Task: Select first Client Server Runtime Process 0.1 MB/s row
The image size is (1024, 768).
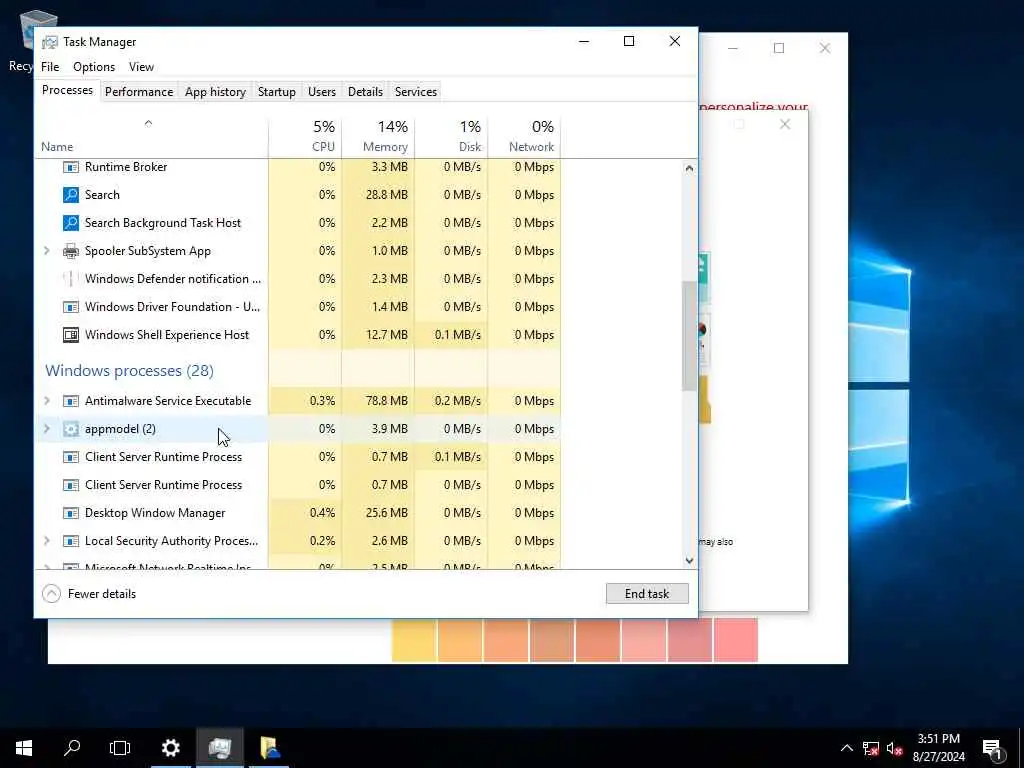Action: coord(300,457)
